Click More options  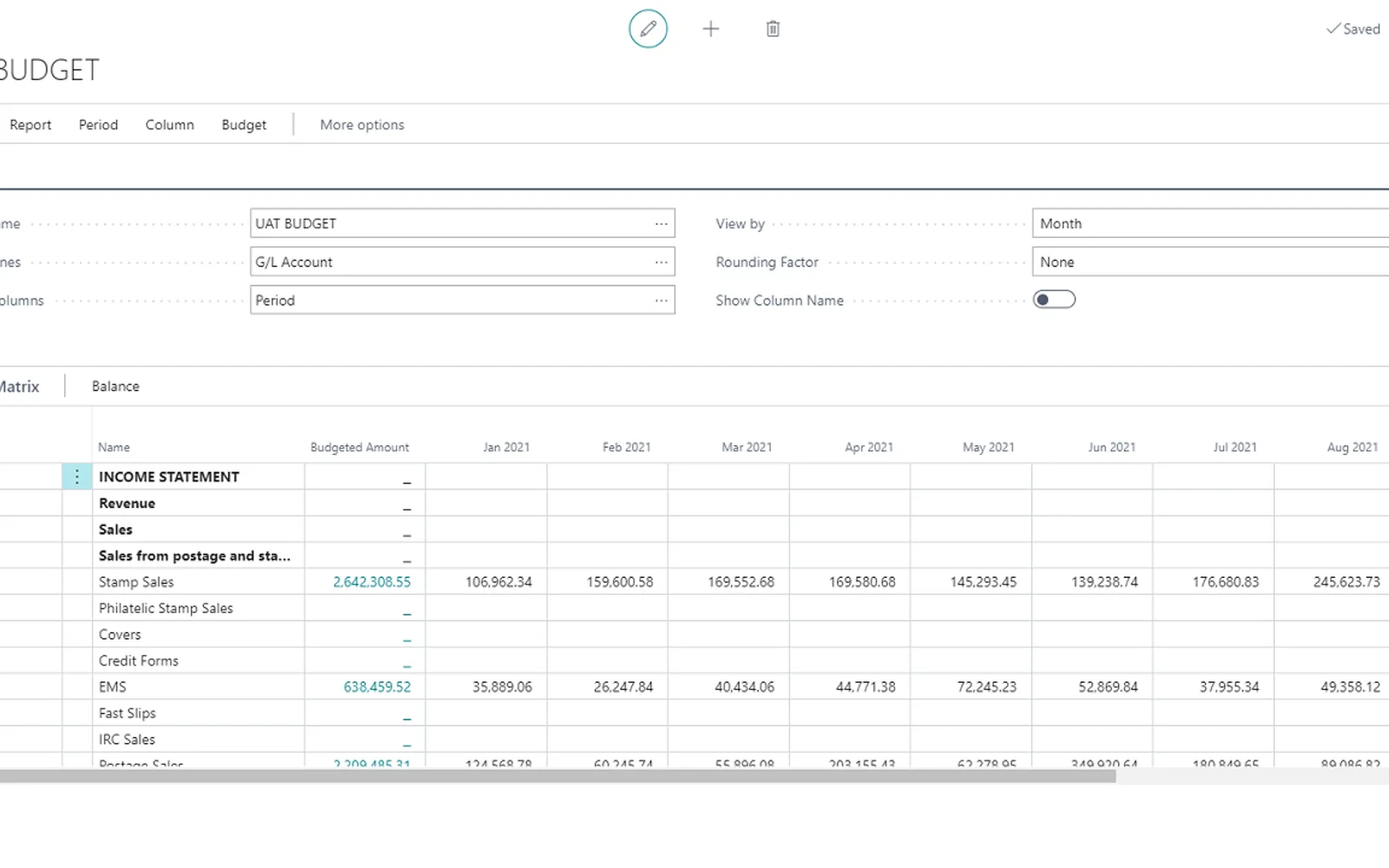point(362,124)
